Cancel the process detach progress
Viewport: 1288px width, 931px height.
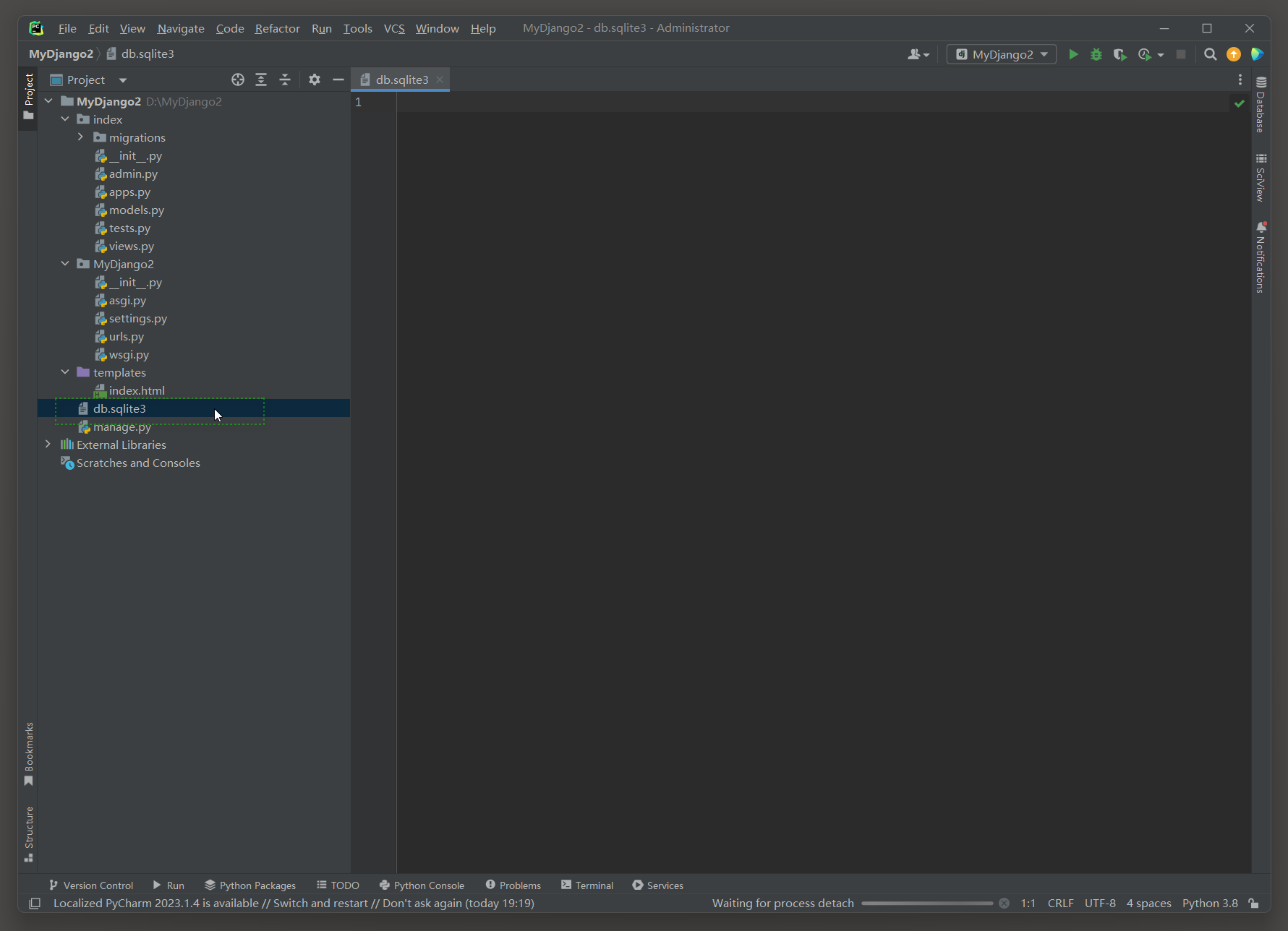click(1004, 904)
